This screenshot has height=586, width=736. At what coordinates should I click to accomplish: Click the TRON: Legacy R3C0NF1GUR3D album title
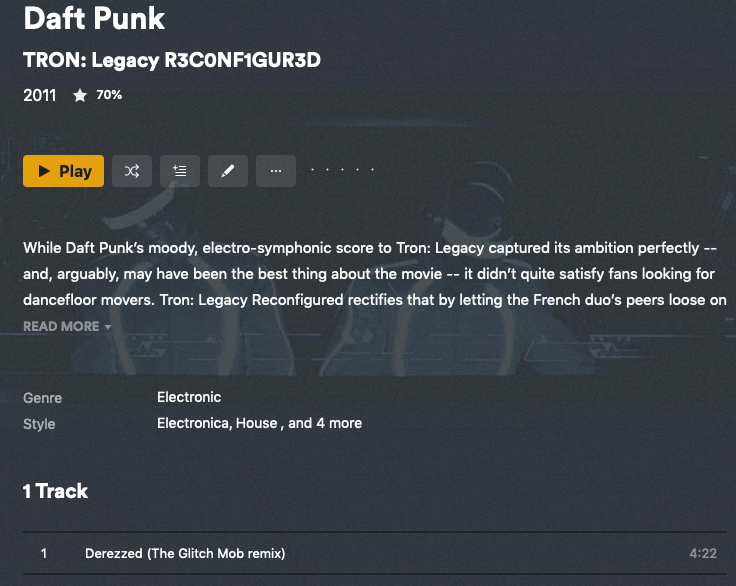click(x=171, y=60)
